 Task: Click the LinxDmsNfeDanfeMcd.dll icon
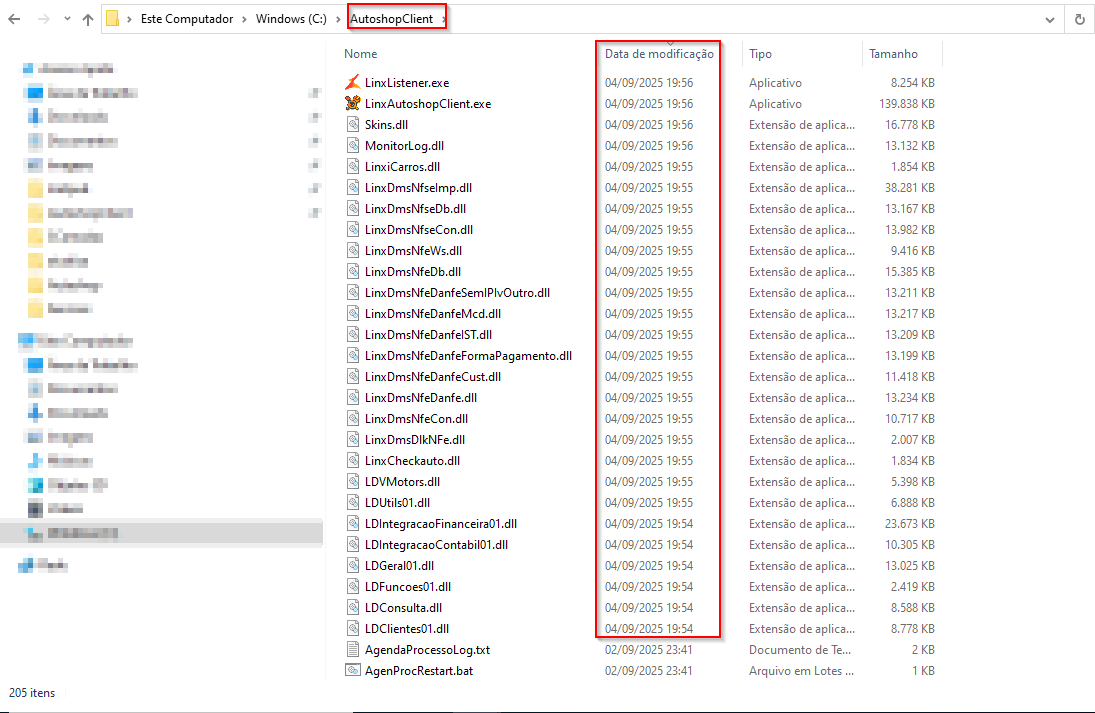tap(353, 314)
